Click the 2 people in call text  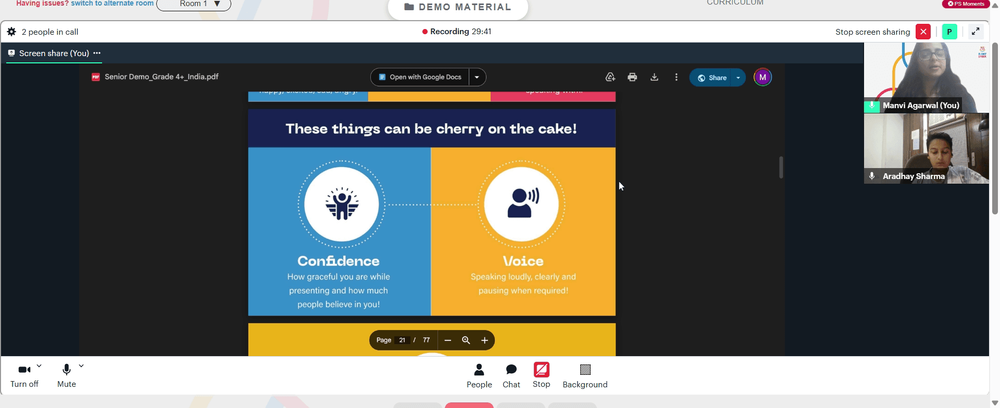[50, 32]
